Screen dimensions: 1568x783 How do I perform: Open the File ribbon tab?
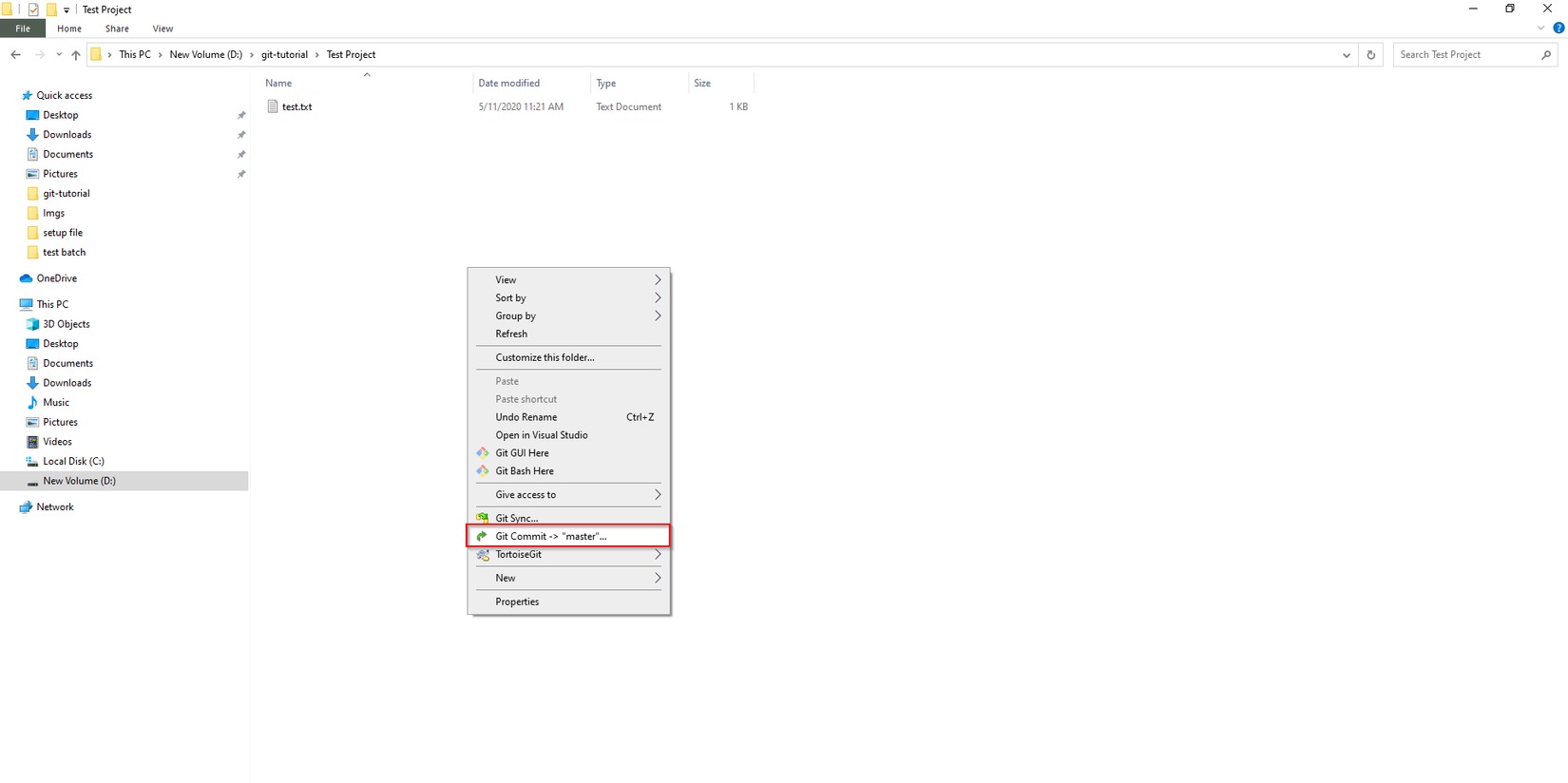[x=23, y=29]
